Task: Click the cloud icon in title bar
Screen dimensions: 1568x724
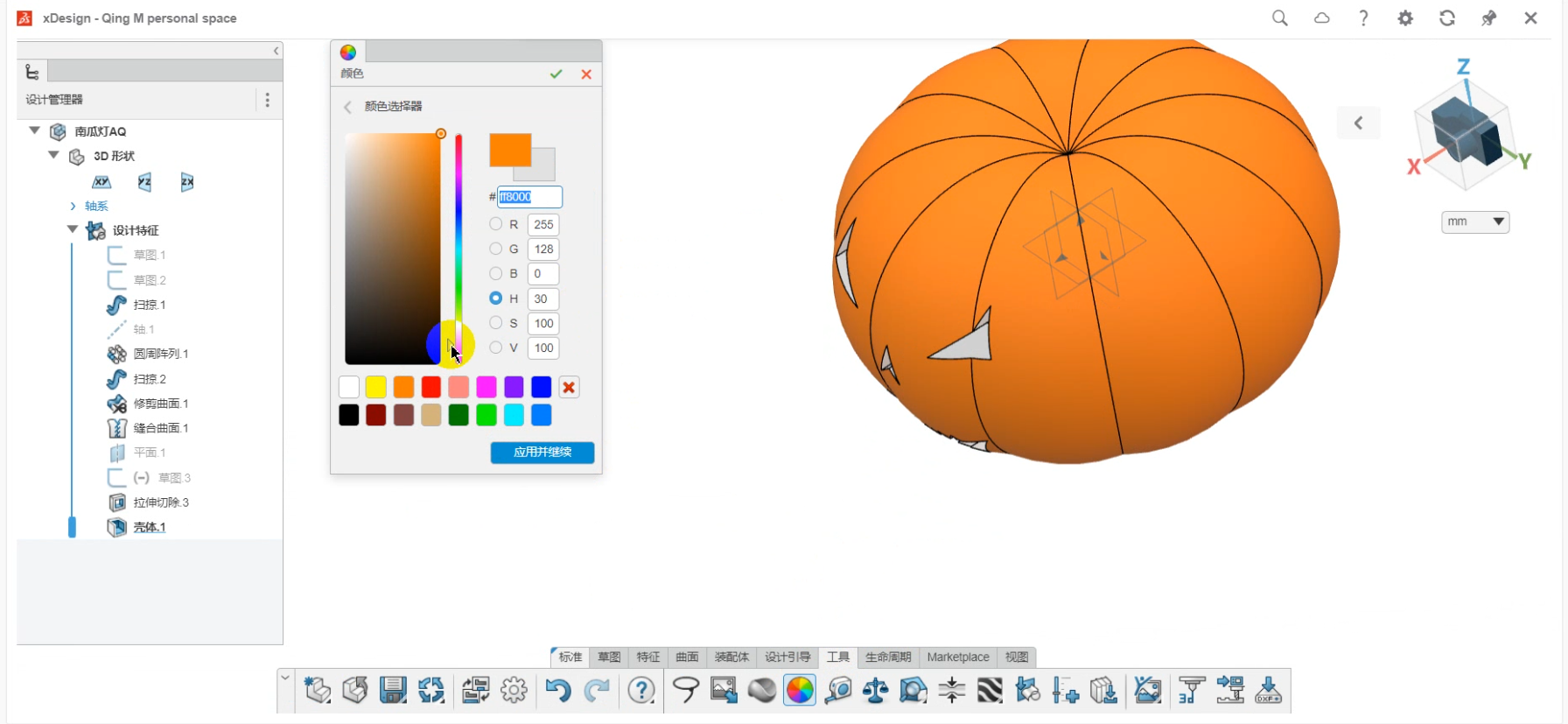Action: pos(1322,18)
